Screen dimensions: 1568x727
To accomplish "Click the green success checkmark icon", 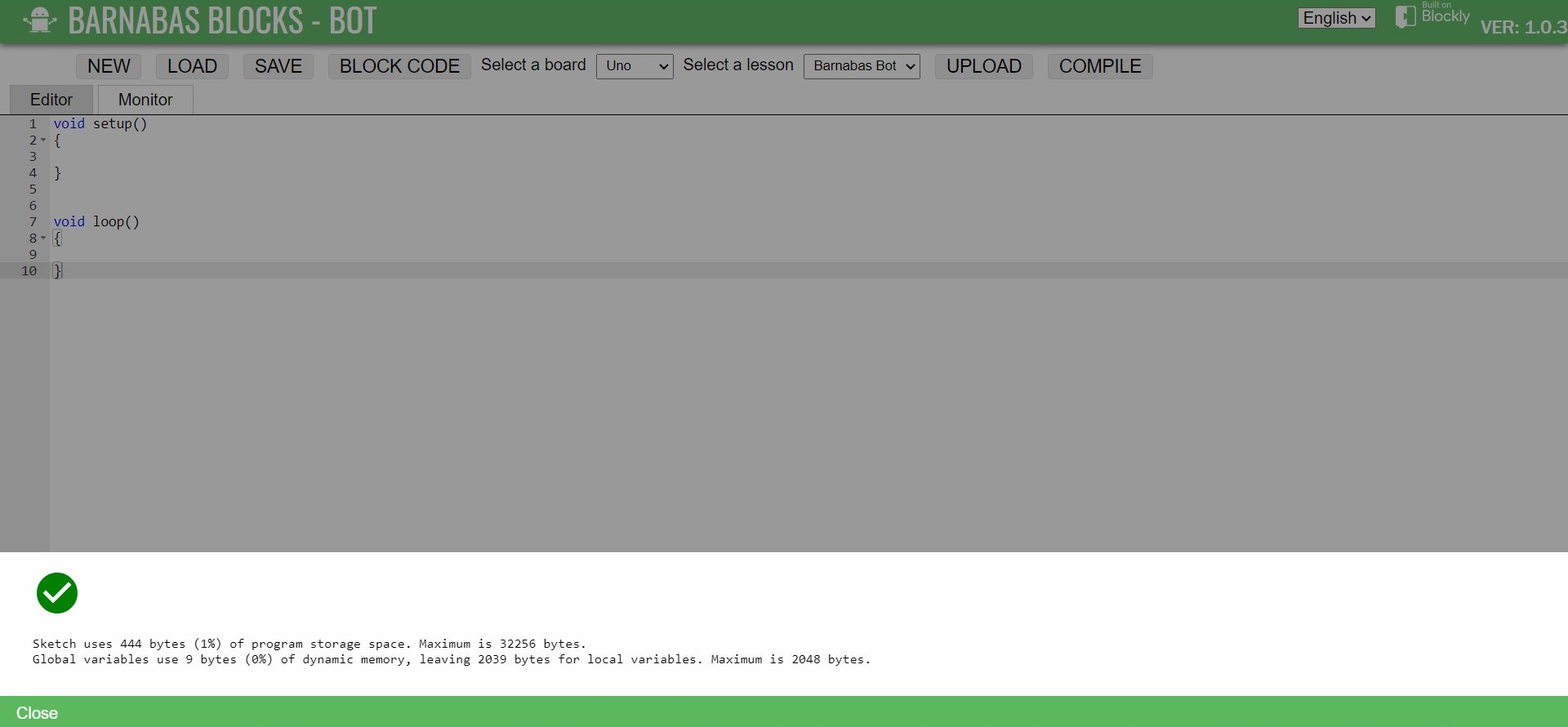I will 57,593.
